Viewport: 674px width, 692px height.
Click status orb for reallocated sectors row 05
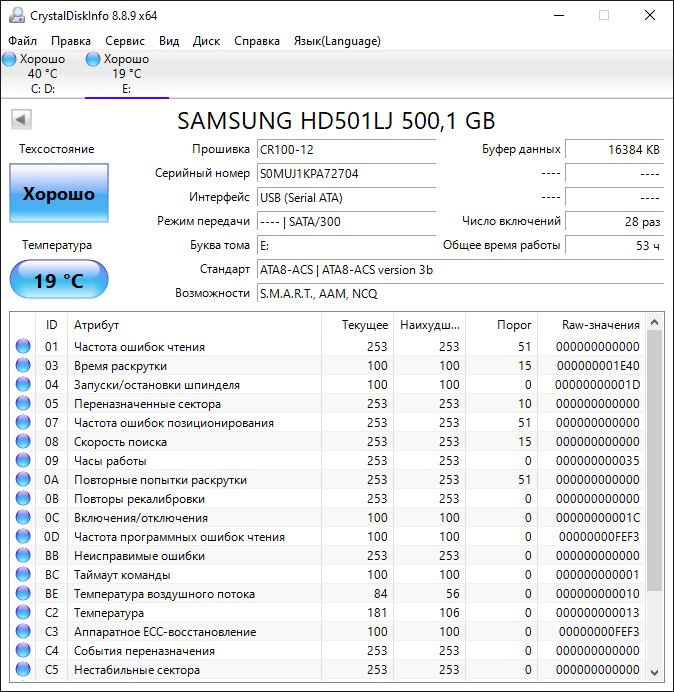click(22, 404)
